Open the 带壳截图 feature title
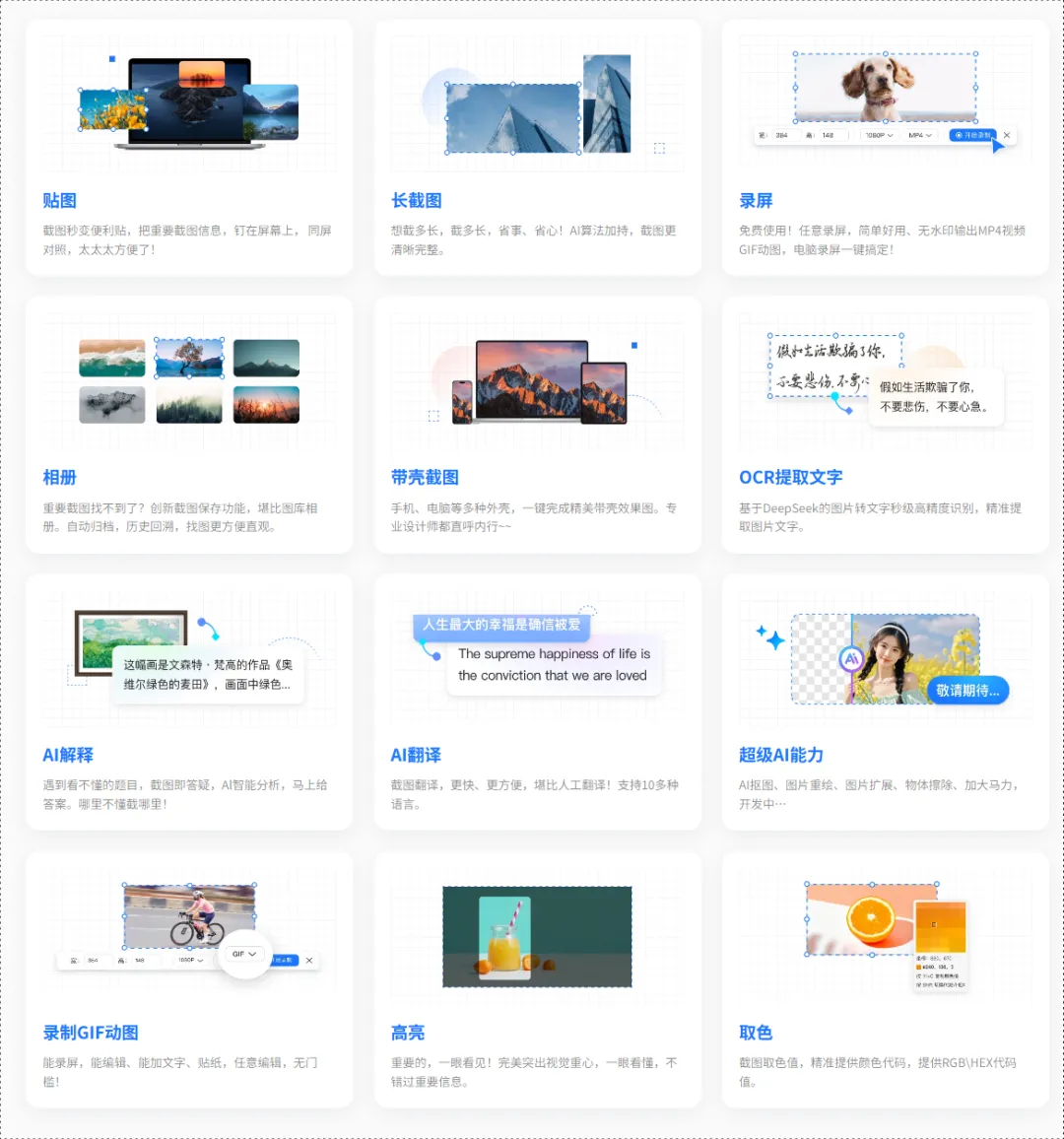Viewport: 1064px width, 1139px height. [425, 477]
